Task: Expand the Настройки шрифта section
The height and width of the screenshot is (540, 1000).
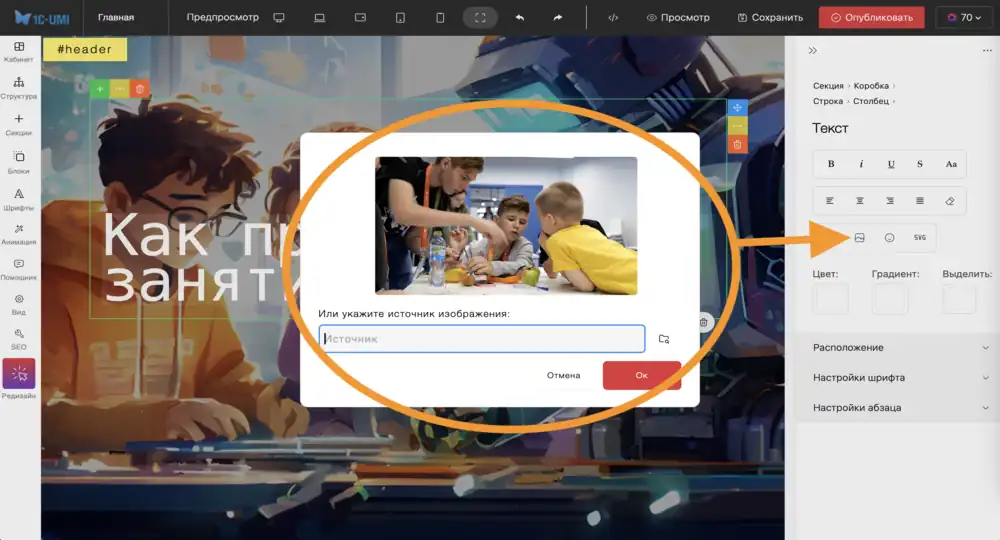Action: [x=900, y=378]
